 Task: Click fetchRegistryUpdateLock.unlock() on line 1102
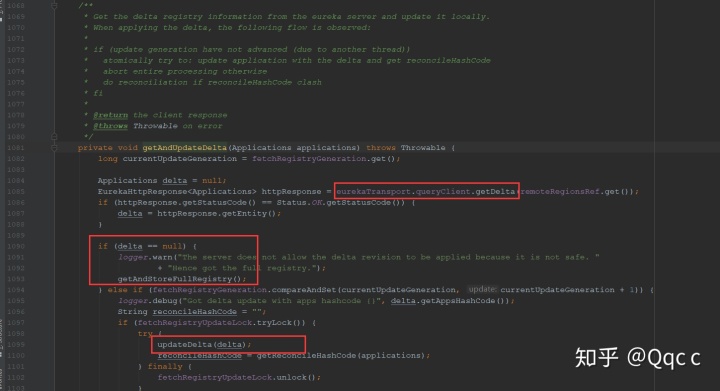point(236,377)
